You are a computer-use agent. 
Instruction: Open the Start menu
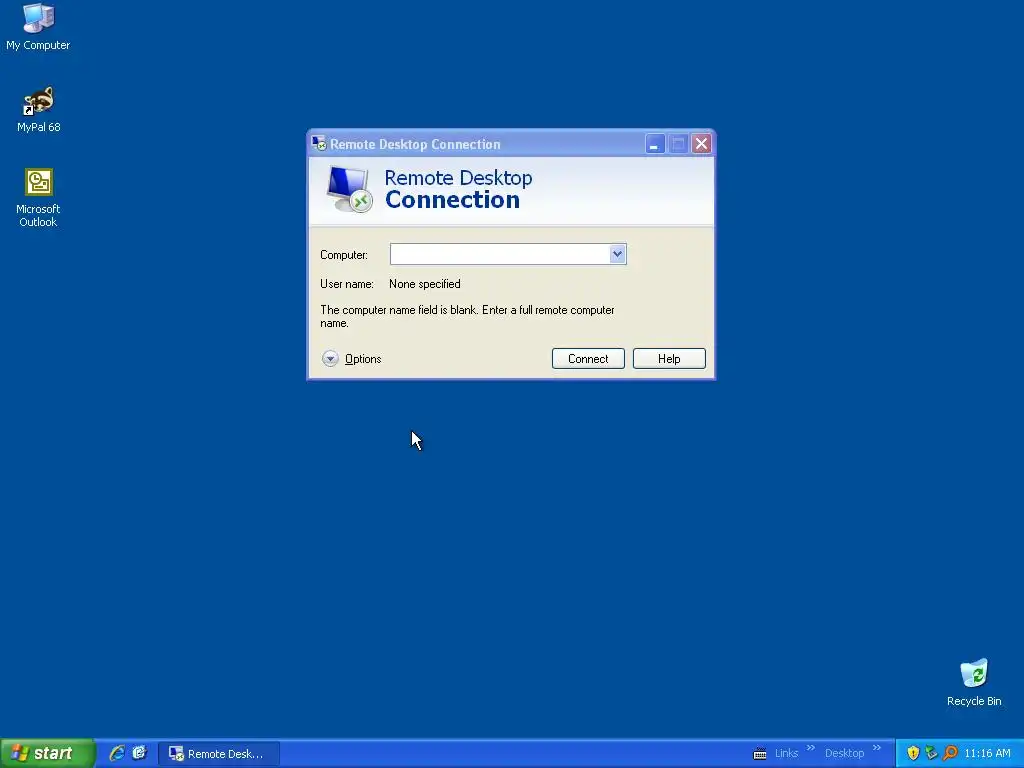click(48, 753)
